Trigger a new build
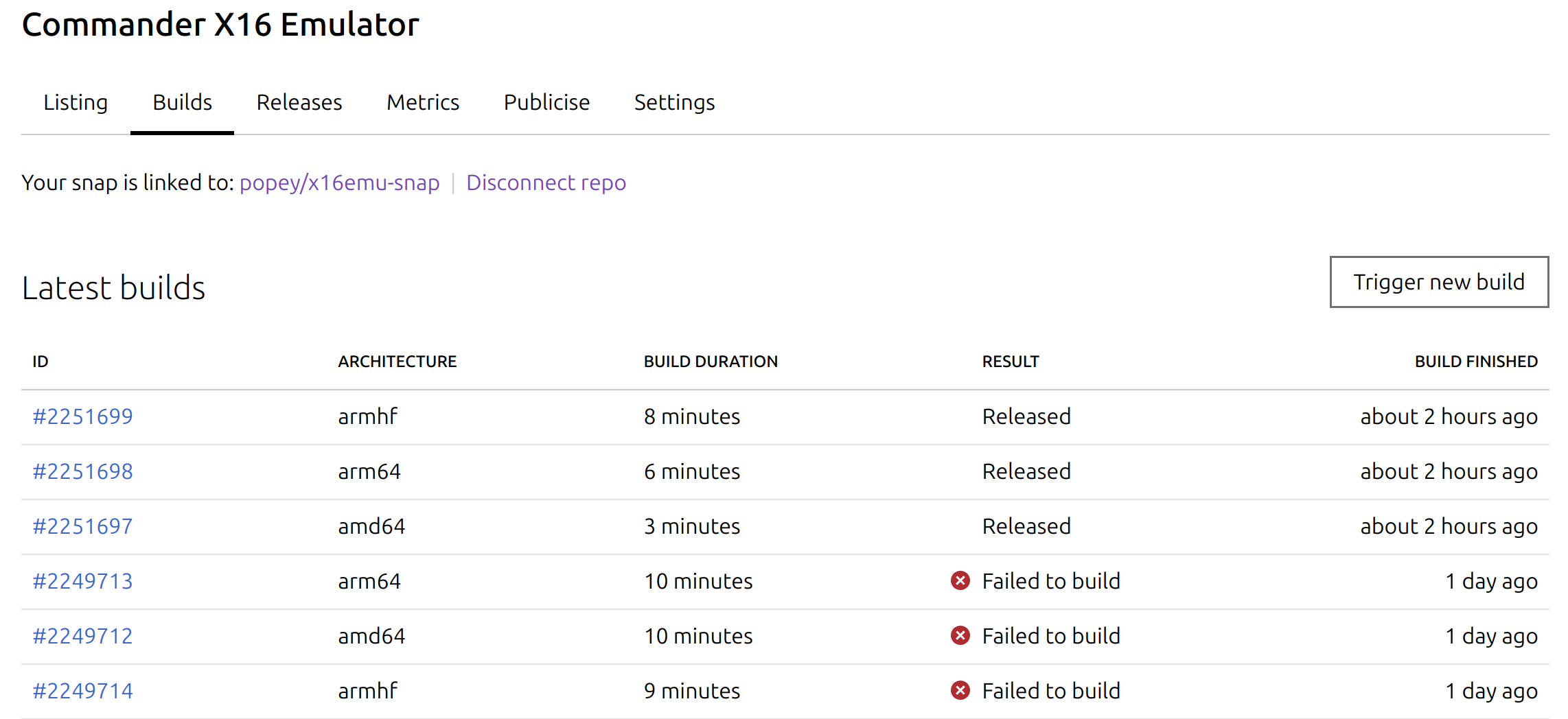Image resolution: width=1568 pixels, height=719 pixels. [1439, 282]
